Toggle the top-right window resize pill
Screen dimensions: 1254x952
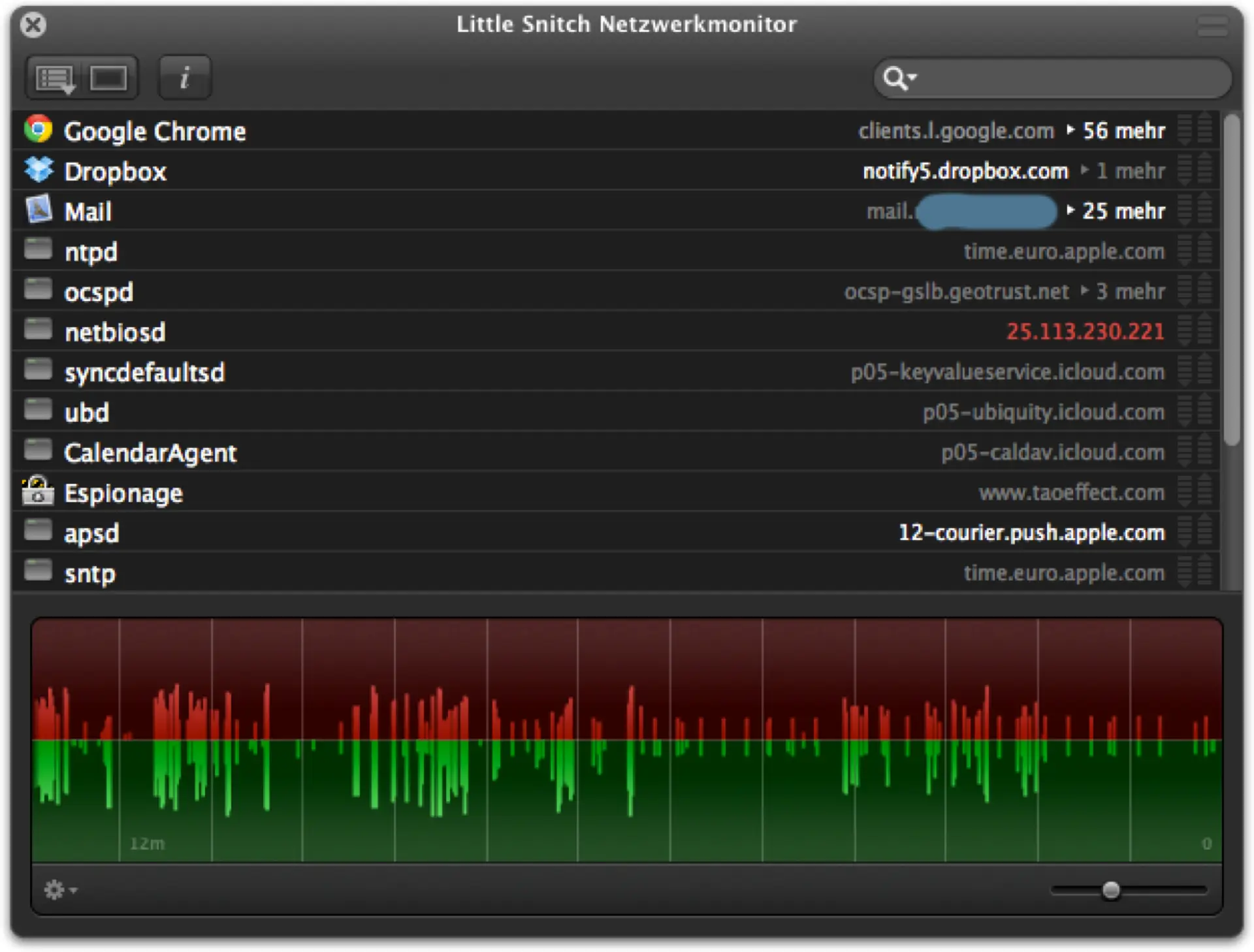click(1212, 26)
